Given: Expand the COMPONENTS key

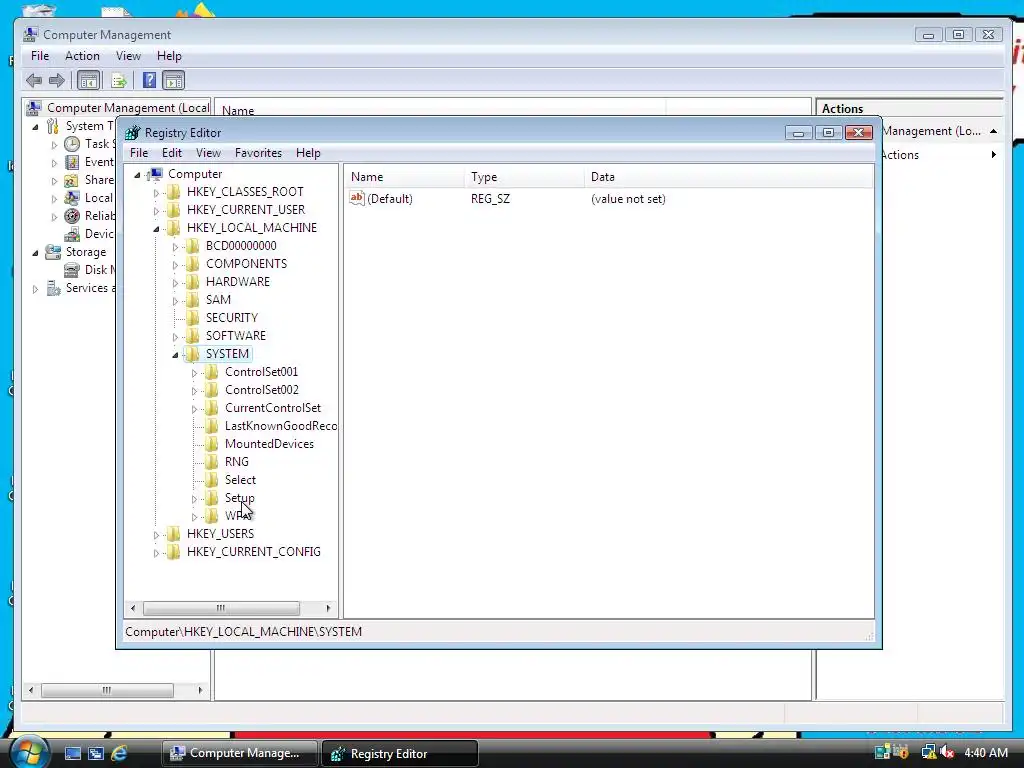Looking at the screenshot, I should click(175, 264).
